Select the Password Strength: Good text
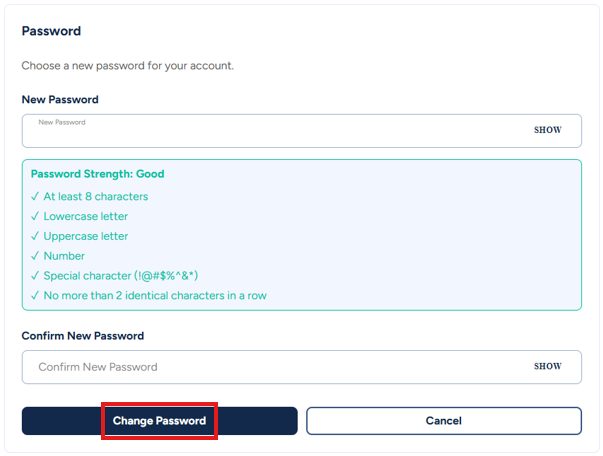This screenshot has width=603, height=456. point(97,174)
